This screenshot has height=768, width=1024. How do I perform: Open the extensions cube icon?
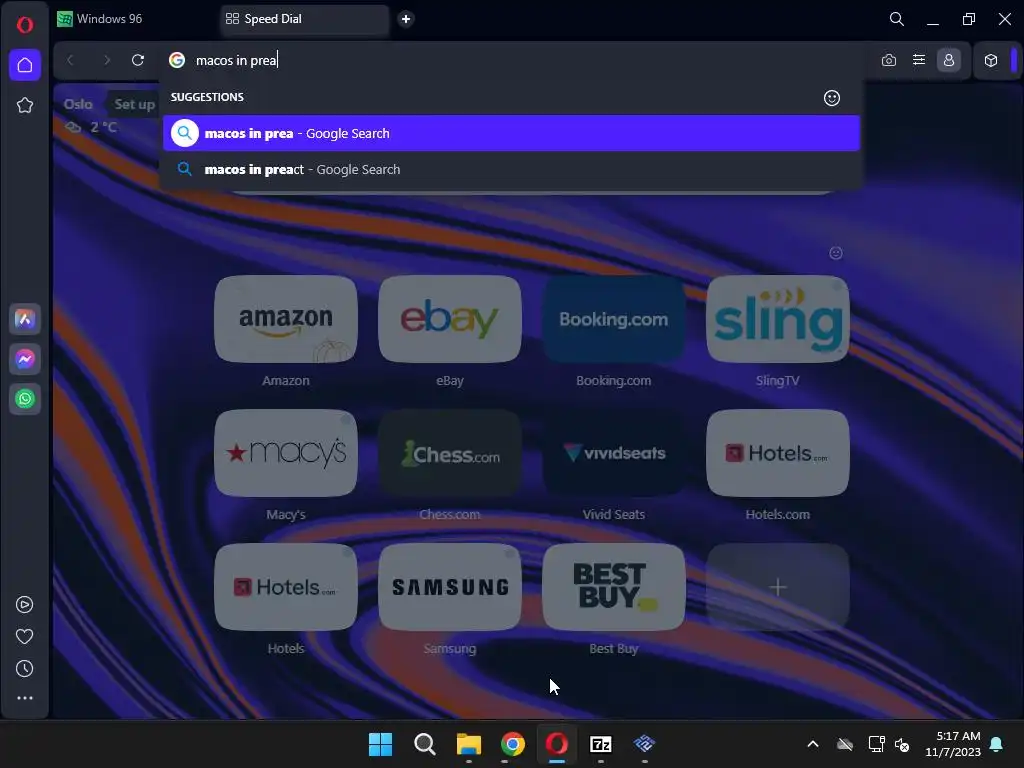pos(991,60)
